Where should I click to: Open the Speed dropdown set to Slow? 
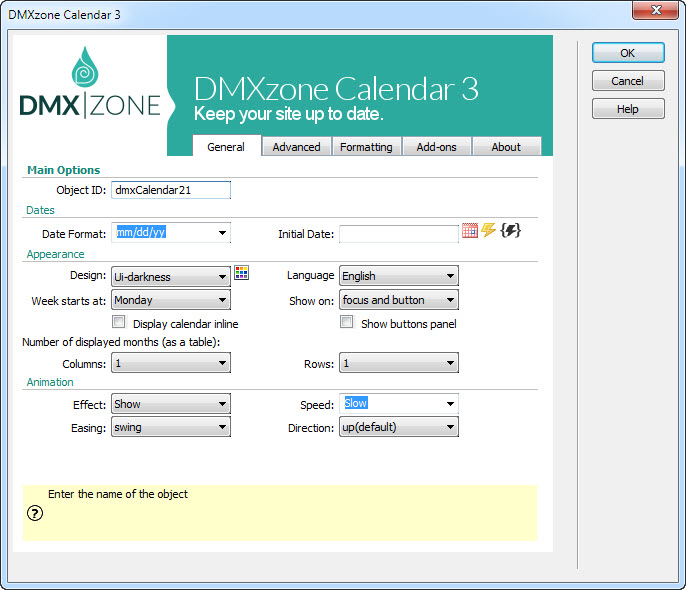(399, 403)
